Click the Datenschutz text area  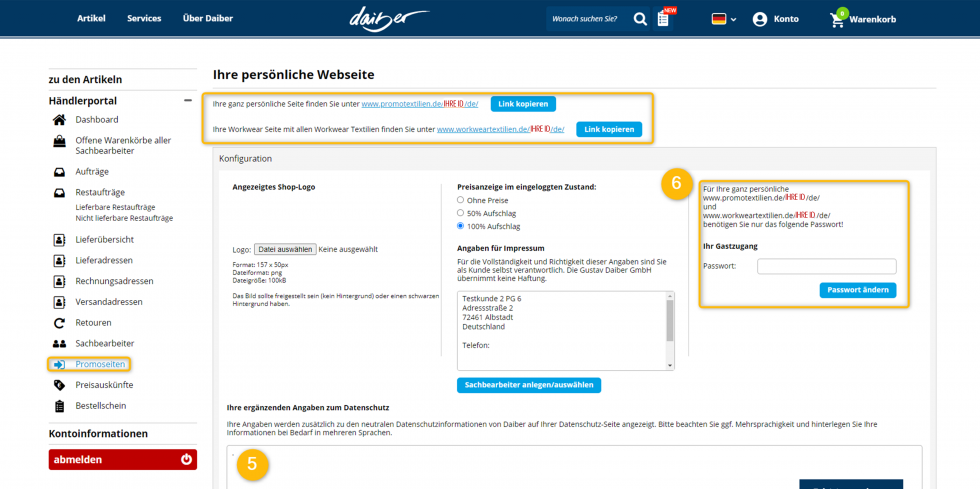[x=574, y=467]
